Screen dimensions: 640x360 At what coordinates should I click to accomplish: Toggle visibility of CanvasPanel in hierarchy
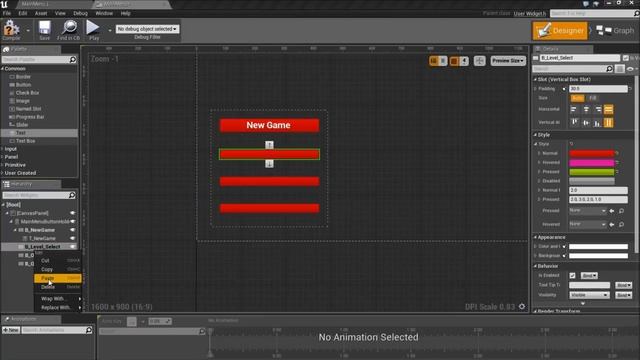coord(73,213)
